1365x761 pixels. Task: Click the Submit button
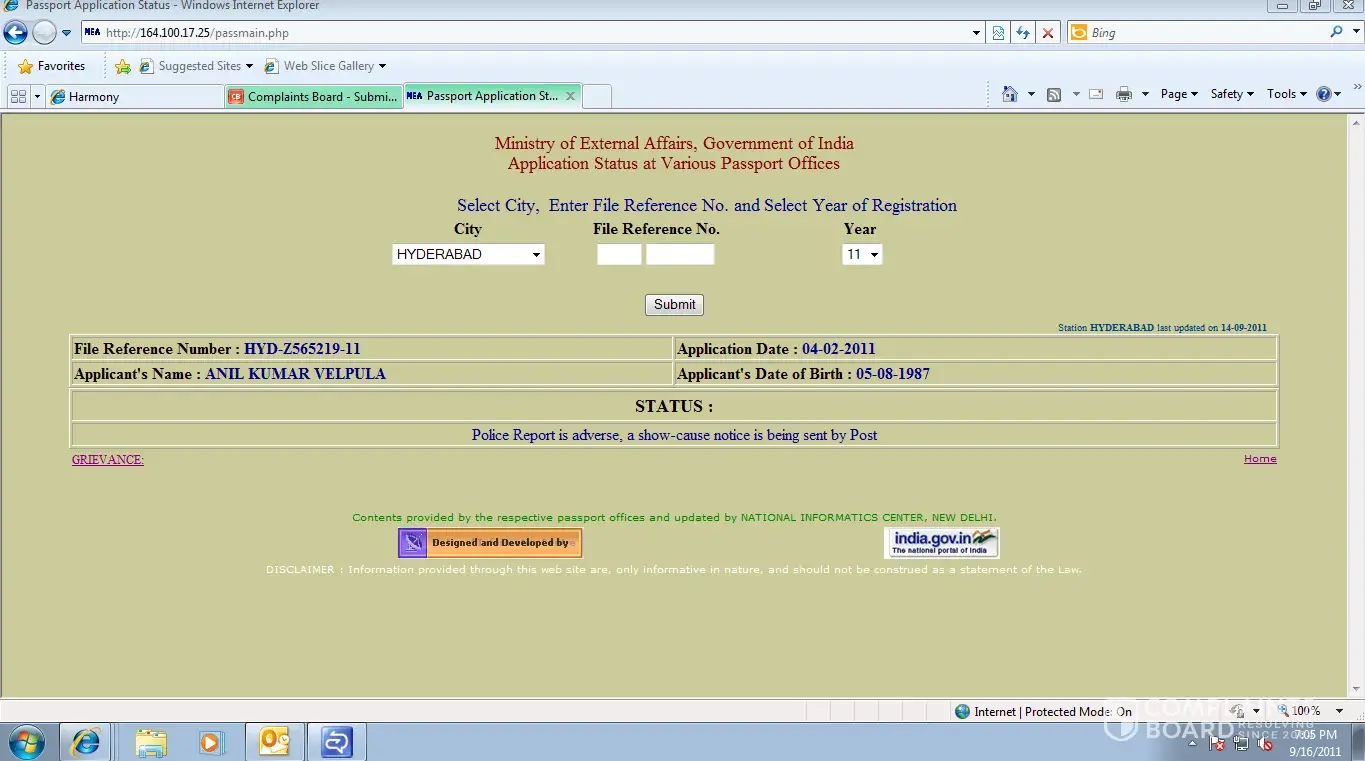pyautogui.click(x=674, y=305)
